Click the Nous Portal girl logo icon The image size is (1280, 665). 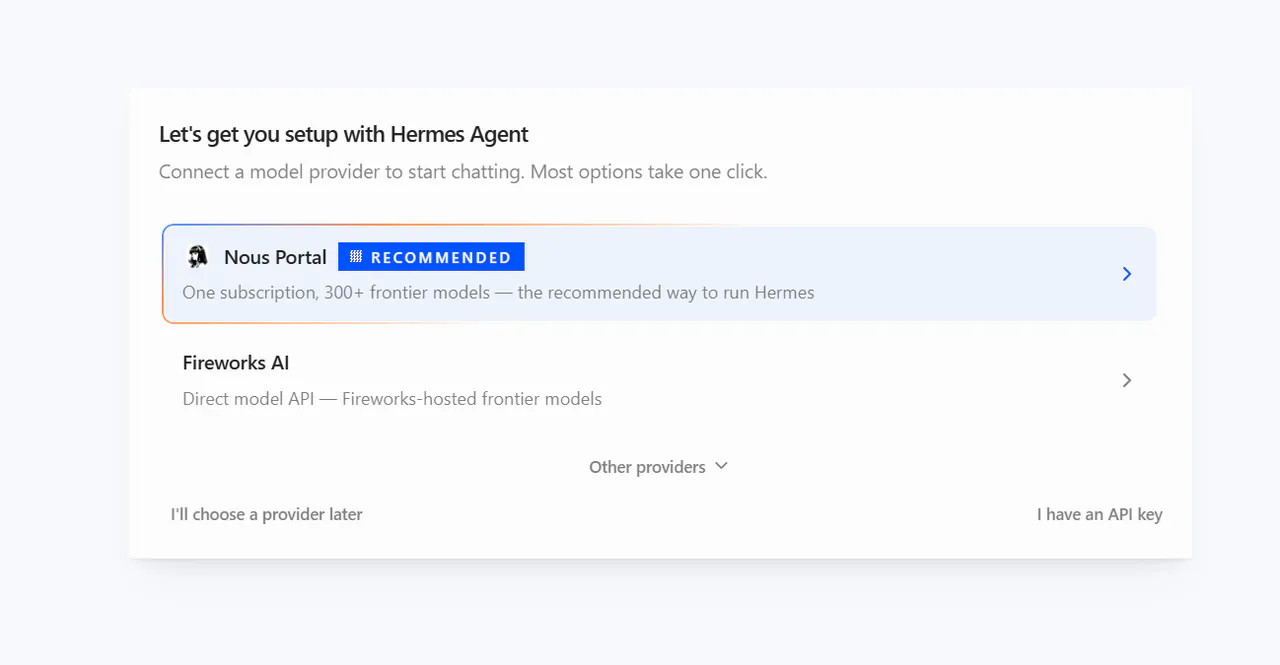pyautogui.click(x=198, y=257)
